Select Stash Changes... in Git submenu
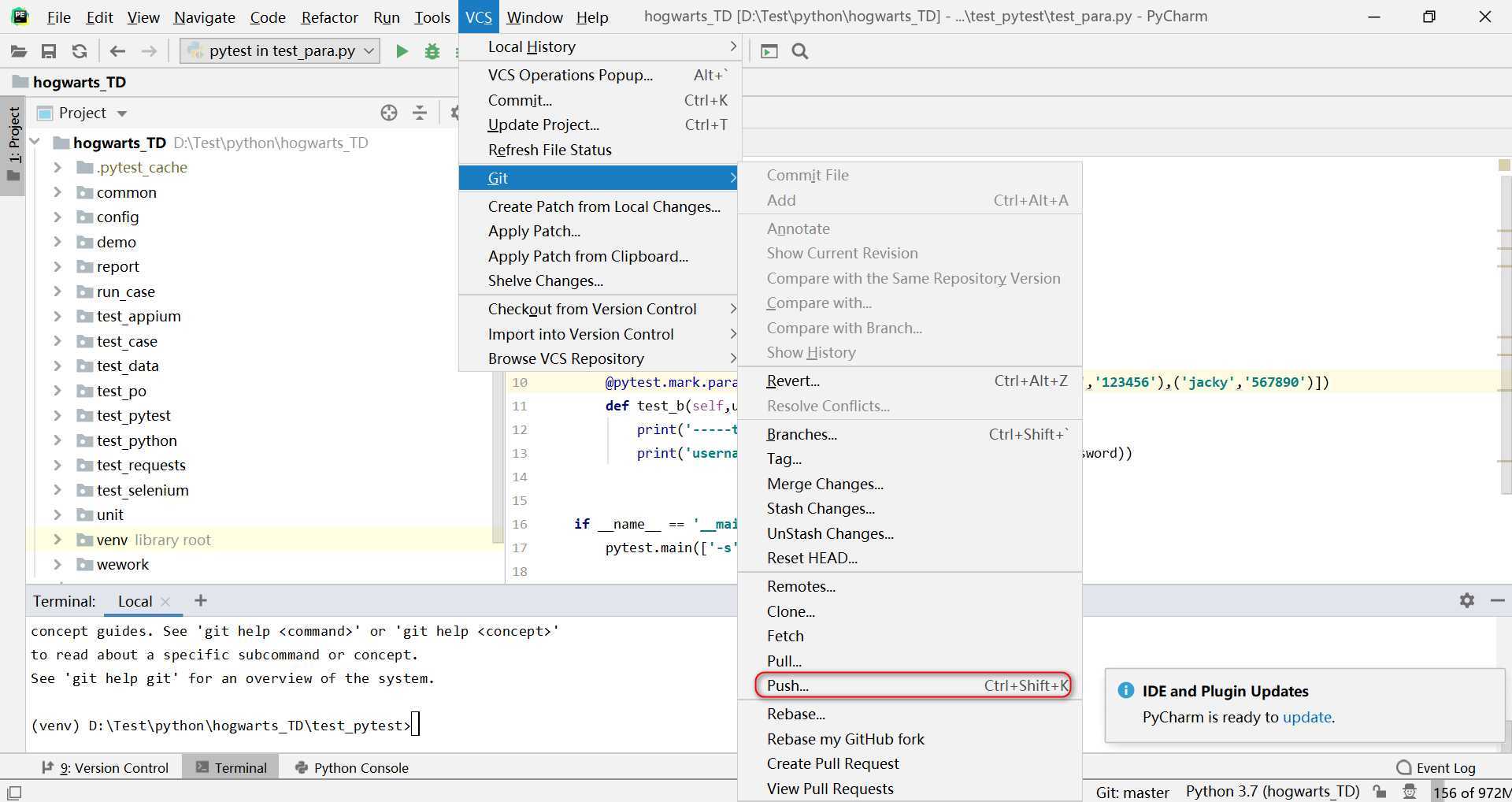1512x802 pixels. [910, 508]
